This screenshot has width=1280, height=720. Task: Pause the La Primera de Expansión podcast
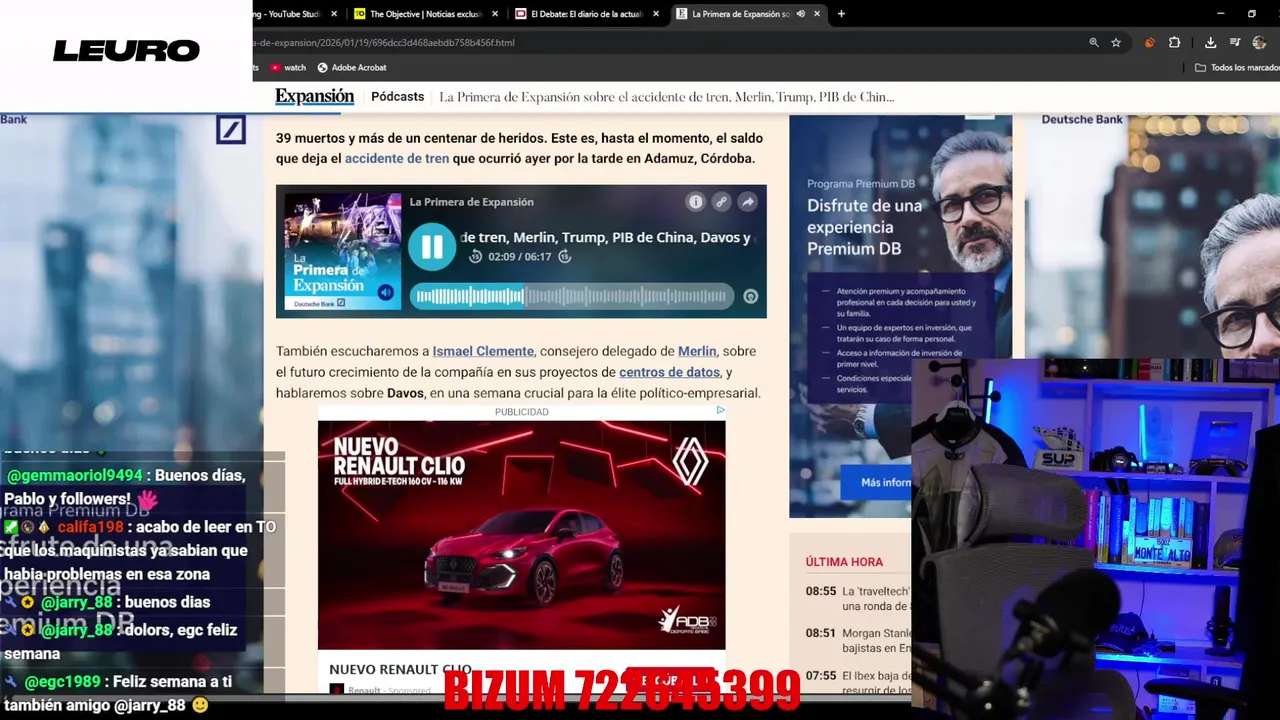pos(432,247)
